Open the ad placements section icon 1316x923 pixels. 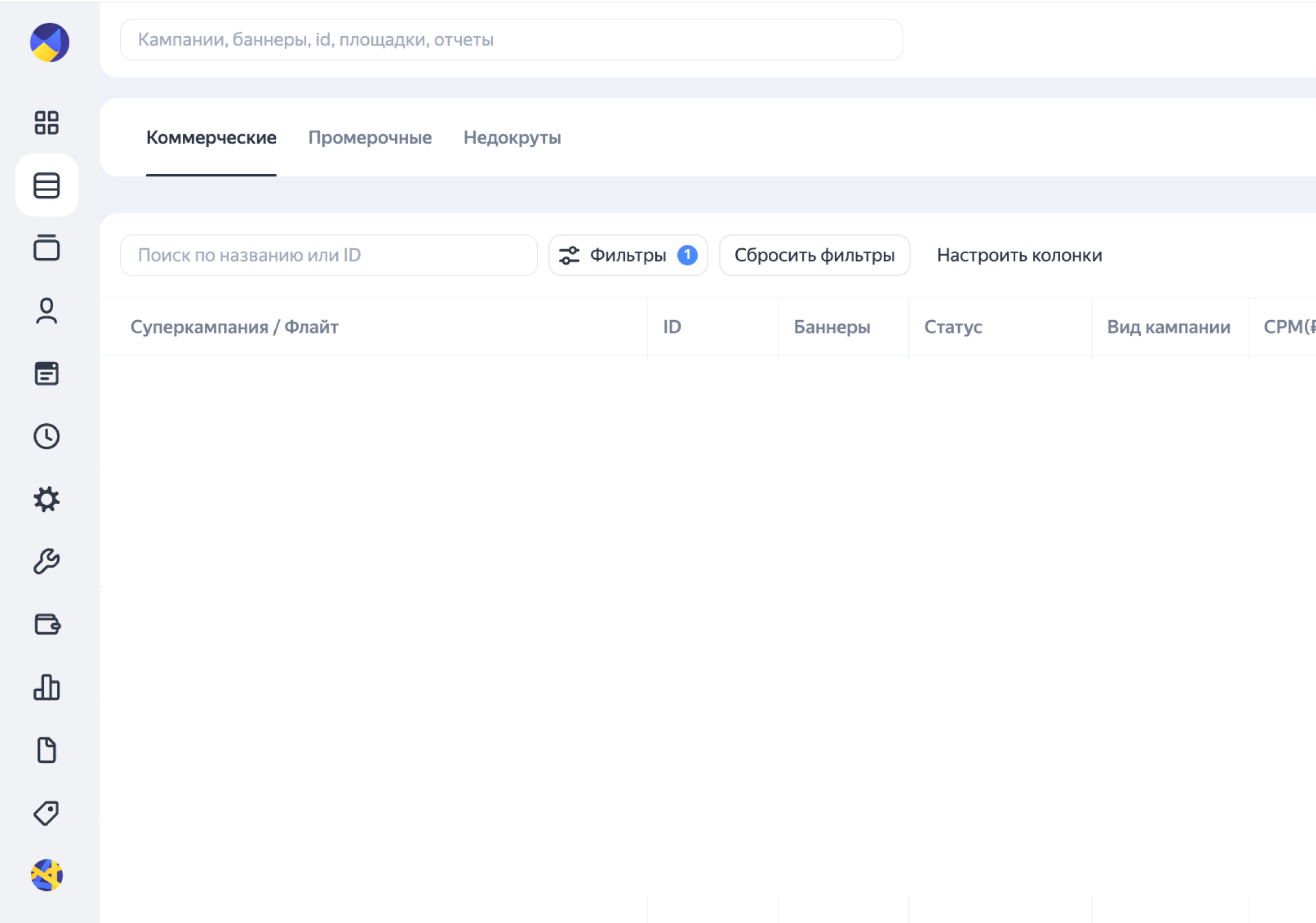[47, 249]
